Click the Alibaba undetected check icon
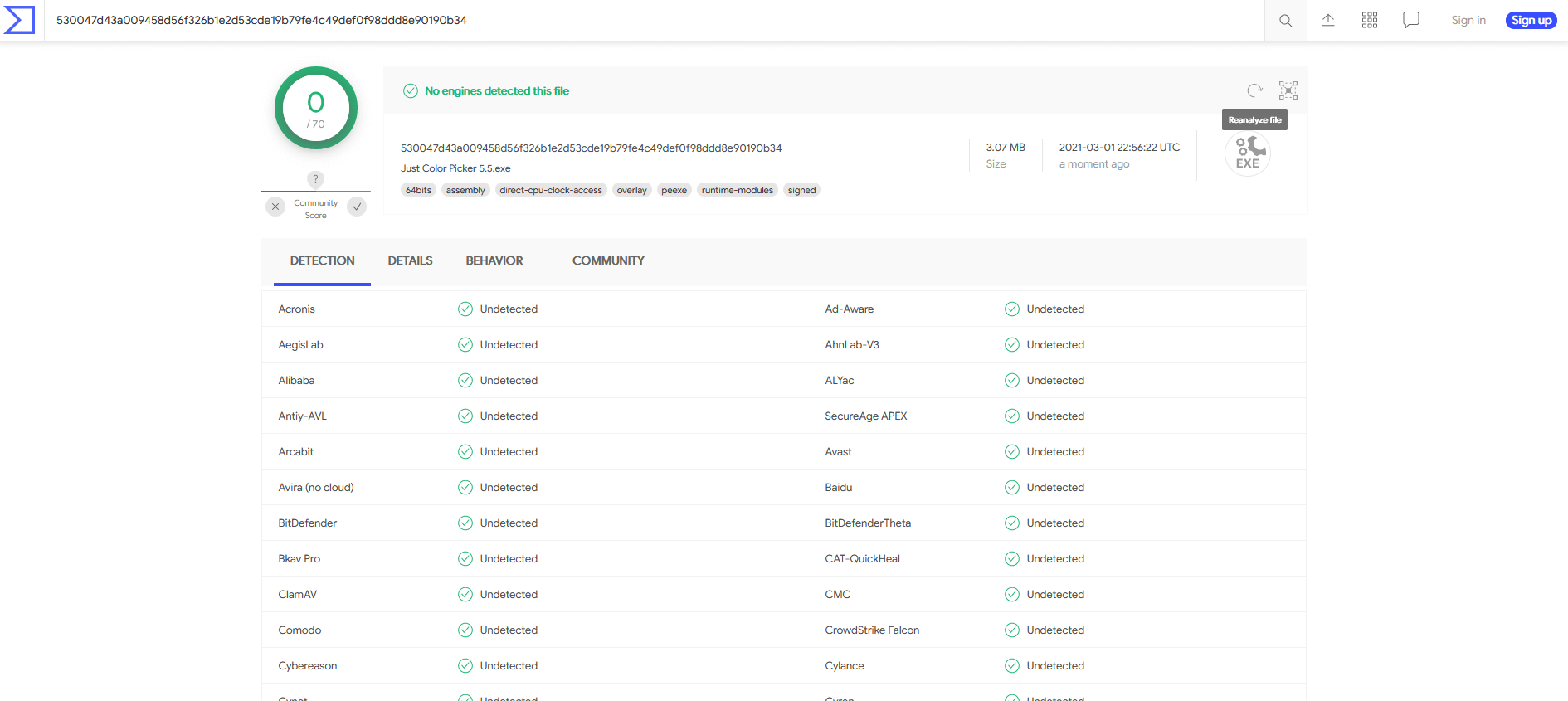Screen dimensions: 1568x701 [x=465, y=381]
